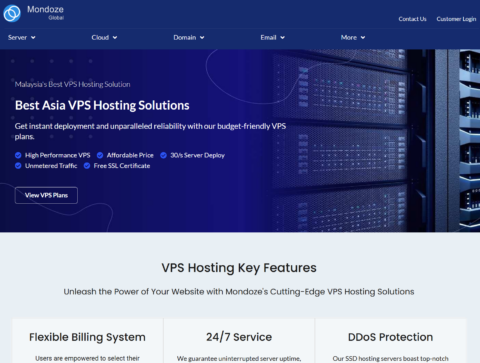
Task: Click checkmark icon beside Unmetered Traffic
Action: pos(18,166)
